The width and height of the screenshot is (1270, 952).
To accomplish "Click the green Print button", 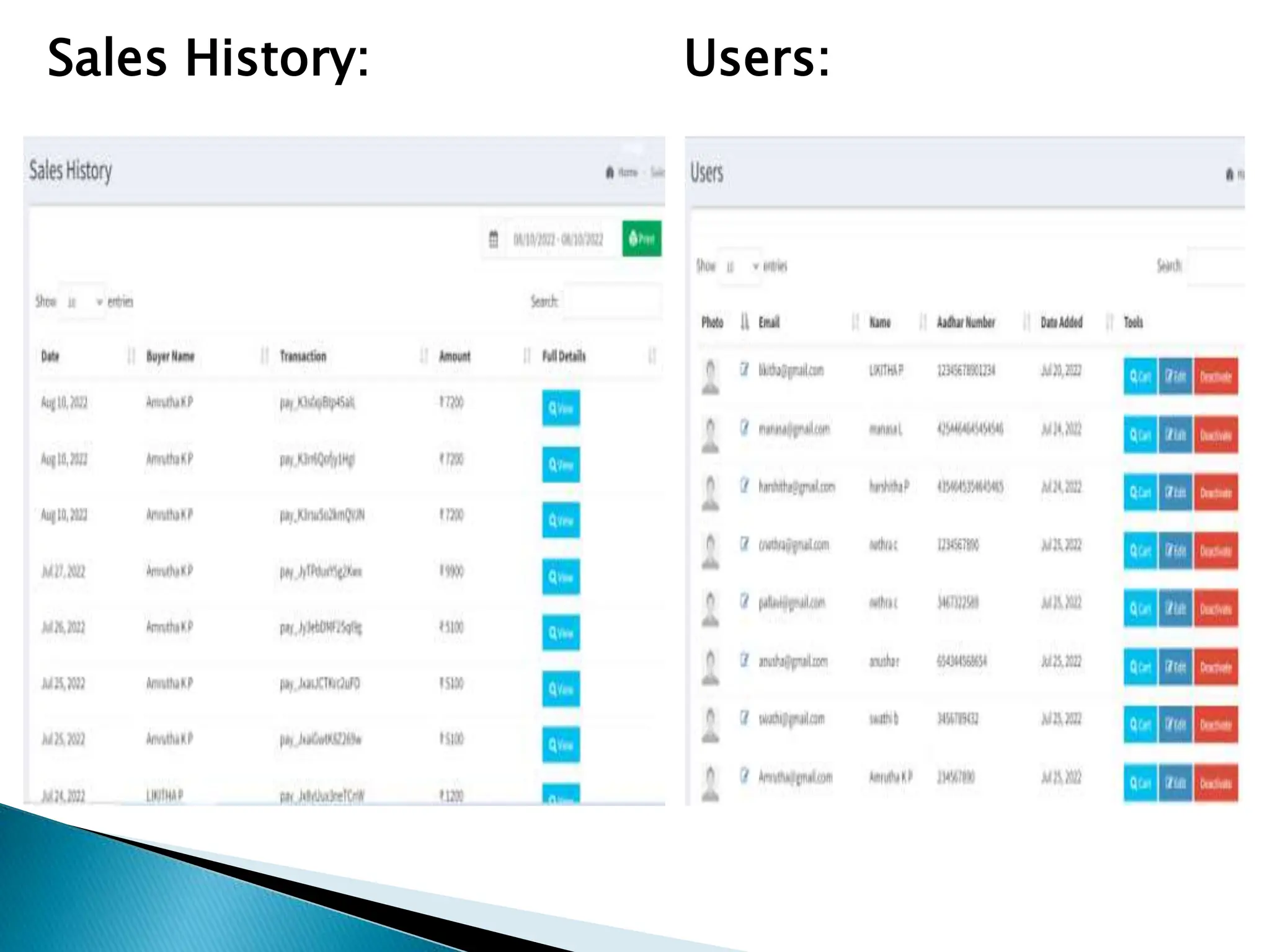I will (642, 239).
